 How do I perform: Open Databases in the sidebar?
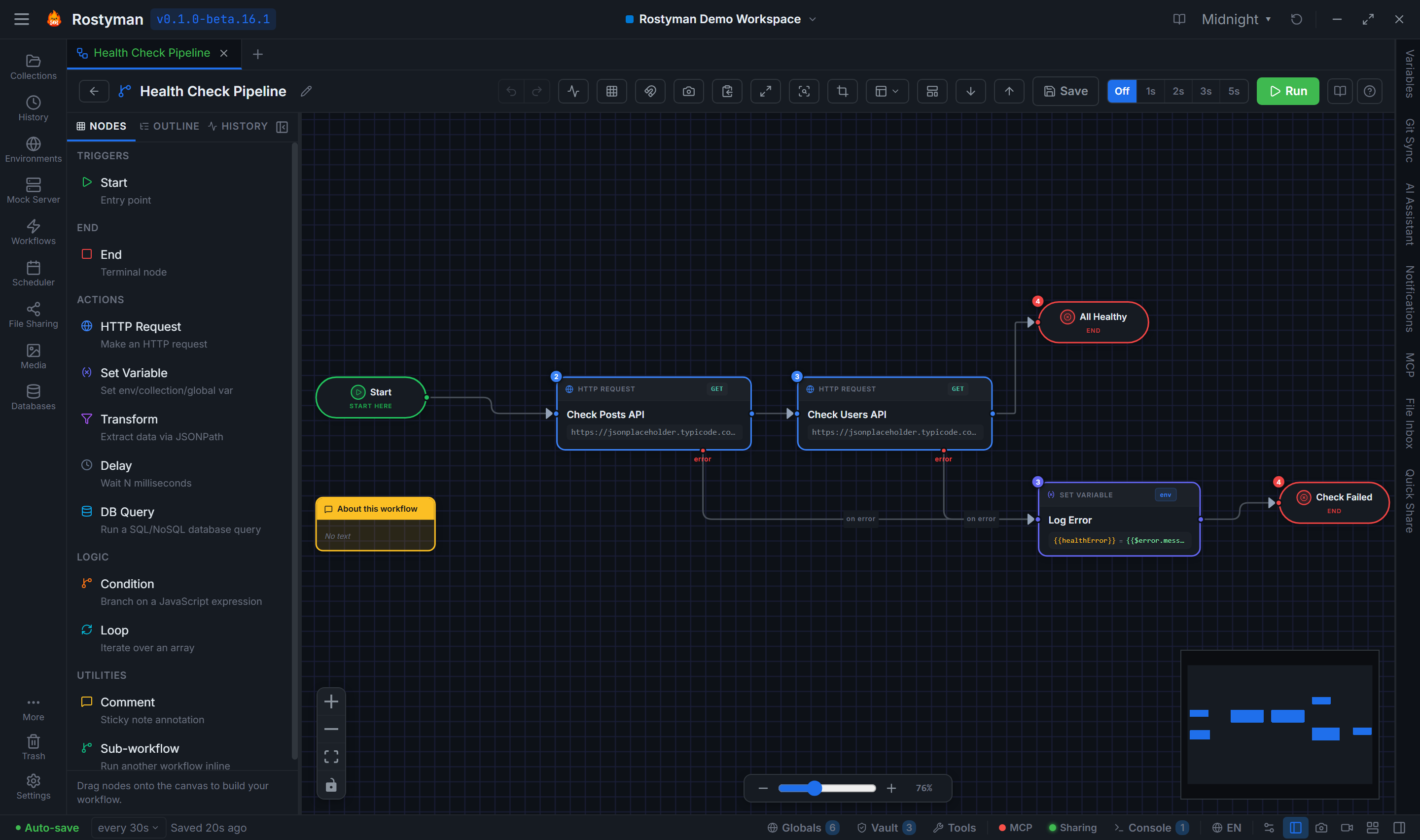(x=34, y=398)
